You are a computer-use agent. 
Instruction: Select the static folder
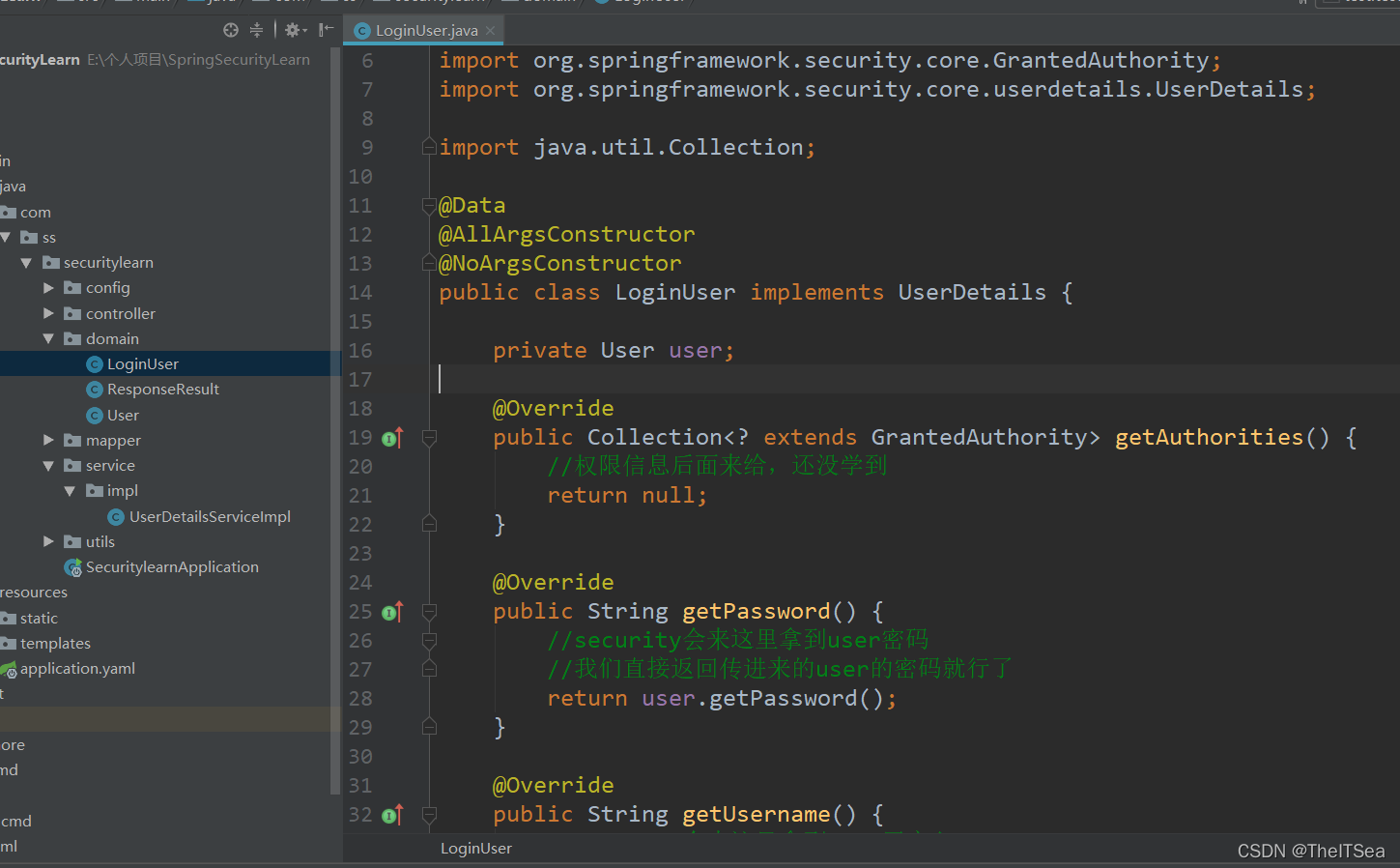39,619
